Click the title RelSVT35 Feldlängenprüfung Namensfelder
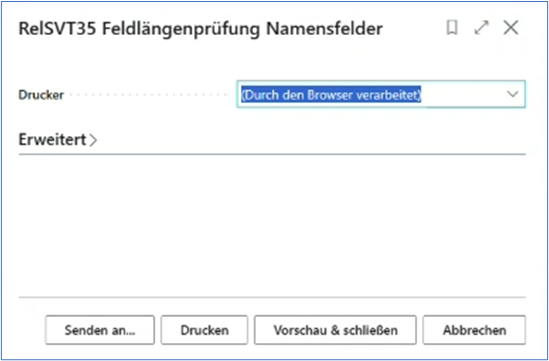This screenshot has width=549, height=361. pyautogui.click(x=200, y=29)
